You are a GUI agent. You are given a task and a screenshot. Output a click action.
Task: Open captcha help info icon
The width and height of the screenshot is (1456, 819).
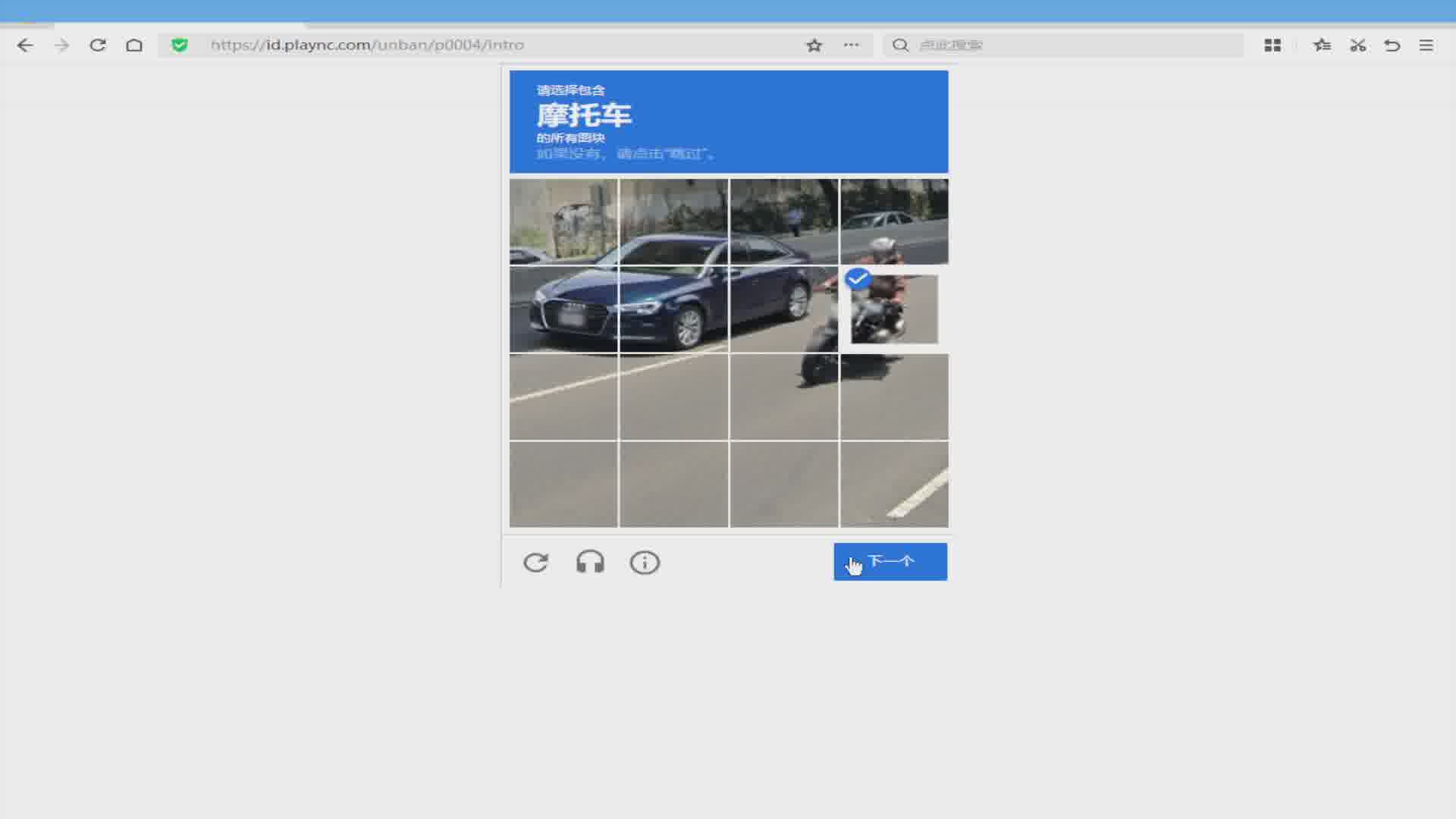[645, 563]
